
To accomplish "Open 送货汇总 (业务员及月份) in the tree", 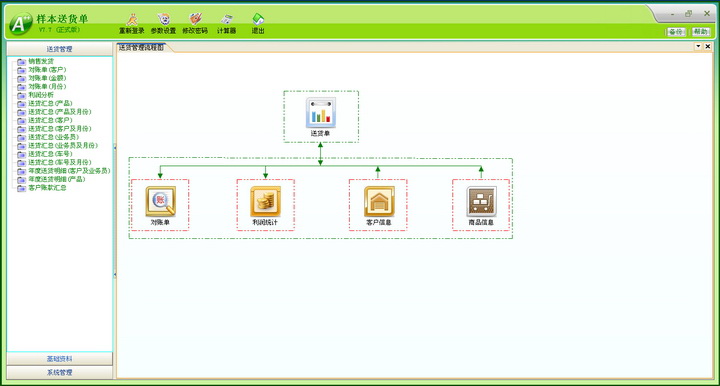I will pyautogui.click(x=63, y=145).
